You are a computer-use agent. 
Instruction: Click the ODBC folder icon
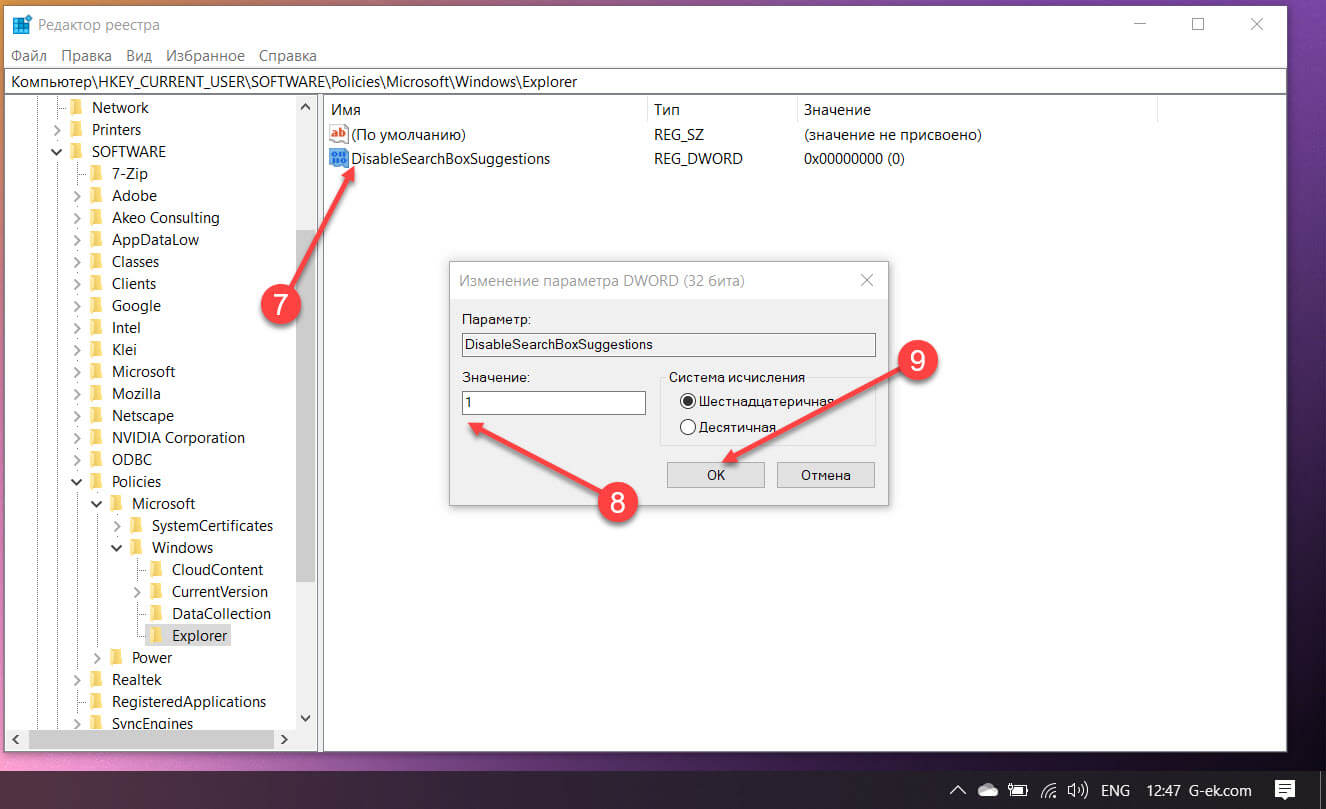[97, 460]
